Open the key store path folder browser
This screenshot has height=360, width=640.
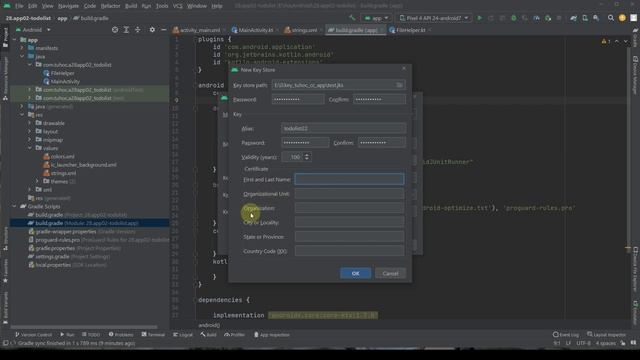click(399, 85)
